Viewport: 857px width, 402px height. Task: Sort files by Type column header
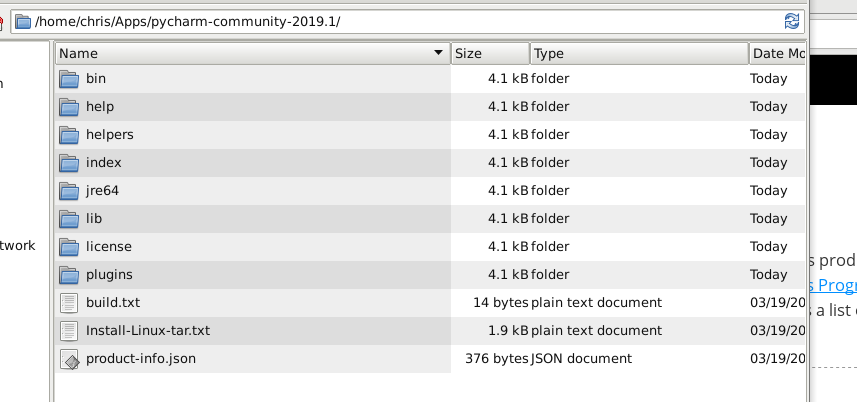pos(639,54)
